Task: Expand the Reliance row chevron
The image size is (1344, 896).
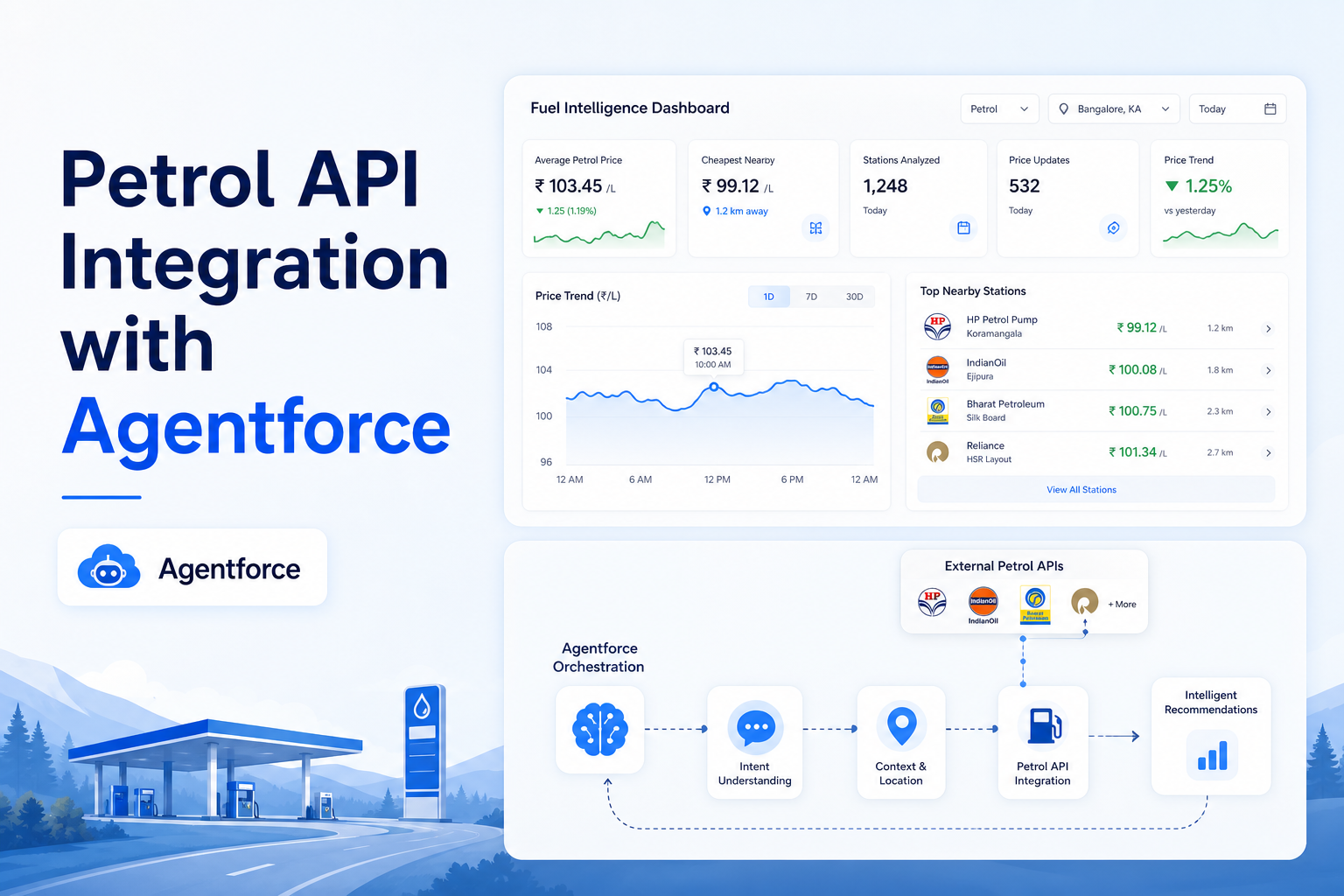Action: [1268, 452]
